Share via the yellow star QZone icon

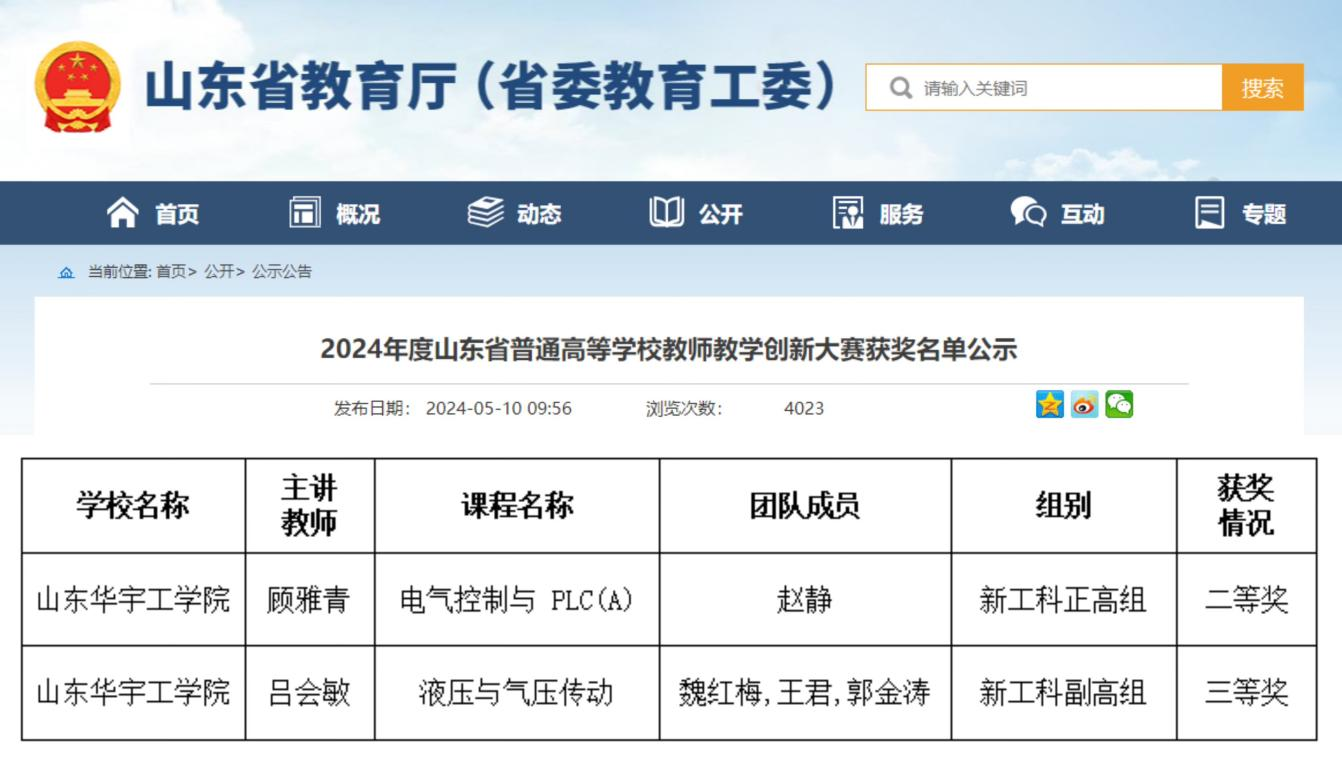[x=1050, y=405]
